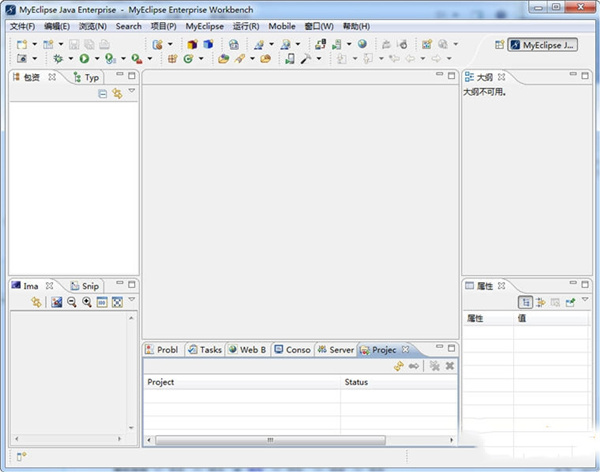Image resolution: width=600 pixels, height=472 pixels.
Task: Click the run (green play) toolbar icon
Action: click(x=85, y=59)
